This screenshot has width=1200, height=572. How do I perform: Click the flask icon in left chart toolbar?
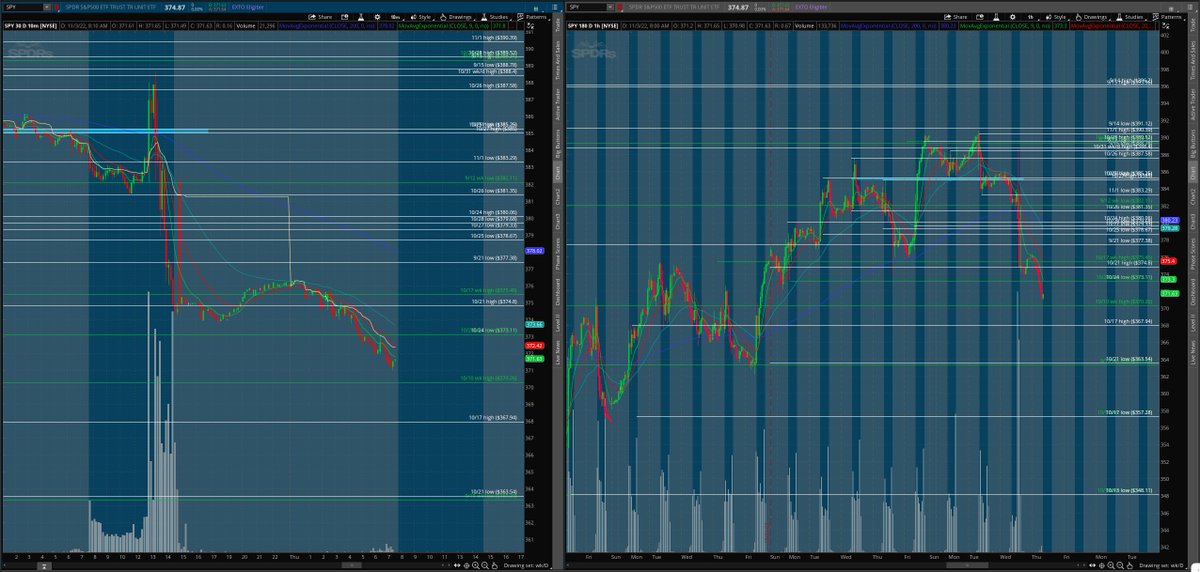tap(361, 17)
